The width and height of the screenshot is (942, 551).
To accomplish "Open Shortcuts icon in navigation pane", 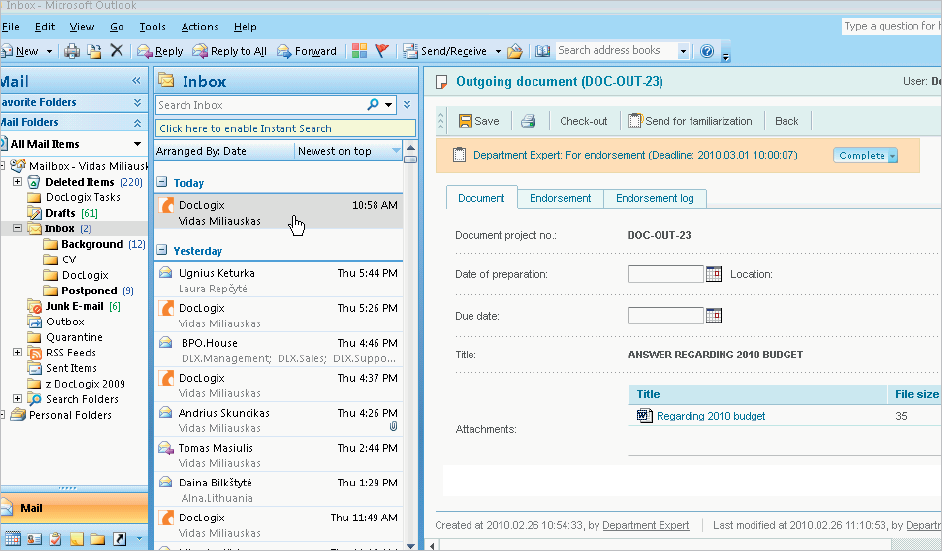I will point(120,539).
